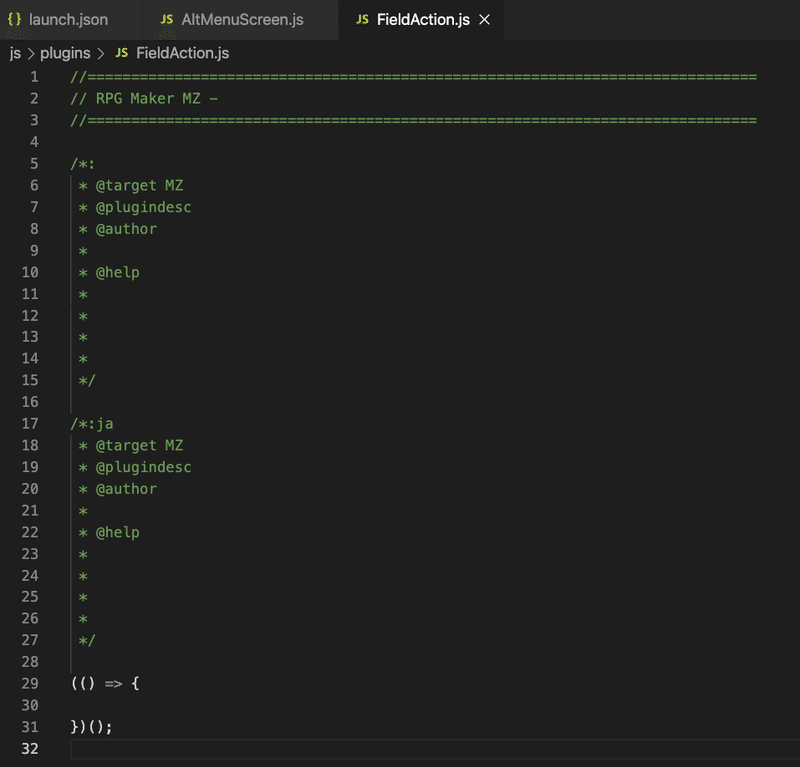
Task: Click the JS icon on AltMenuScreen.js tab
Action: 166,20
